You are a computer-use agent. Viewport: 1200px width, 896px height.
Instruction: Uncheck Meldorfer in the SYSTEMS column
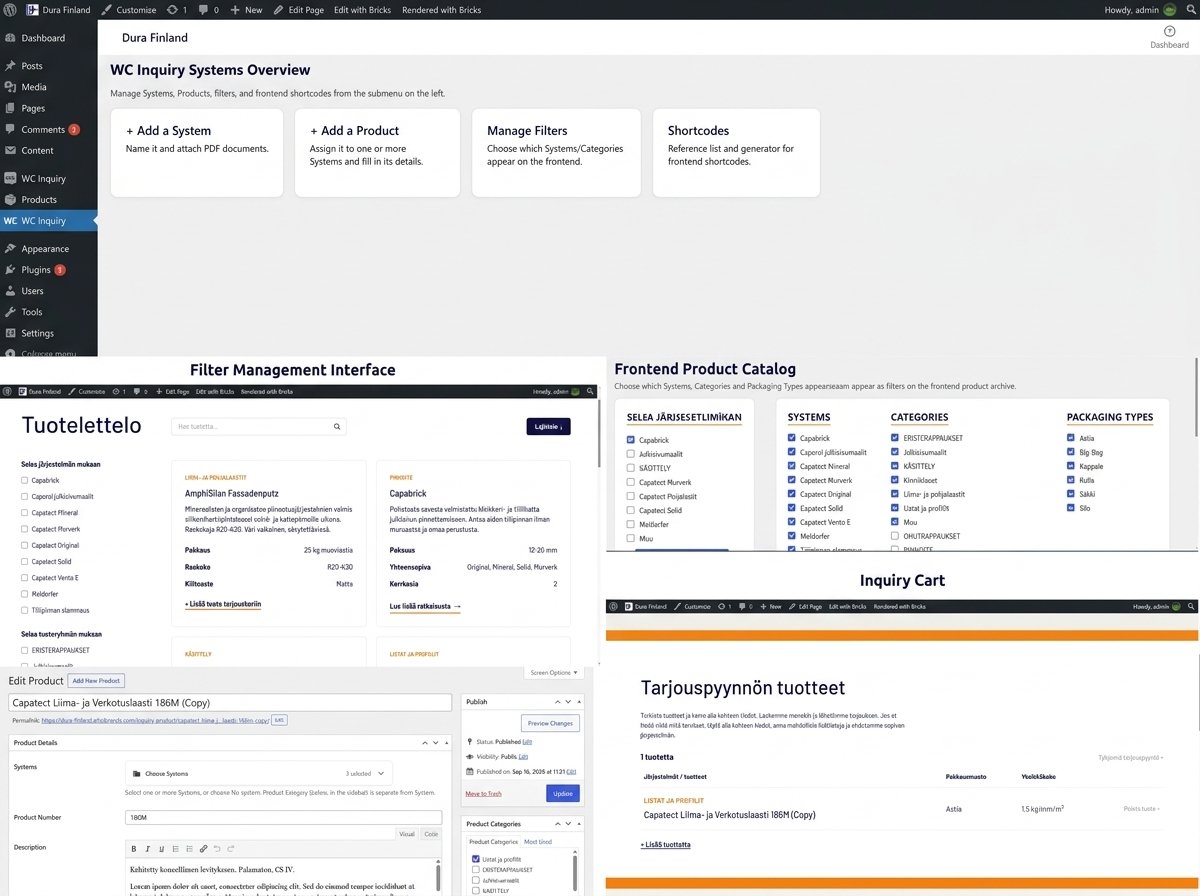pos(792,536)
